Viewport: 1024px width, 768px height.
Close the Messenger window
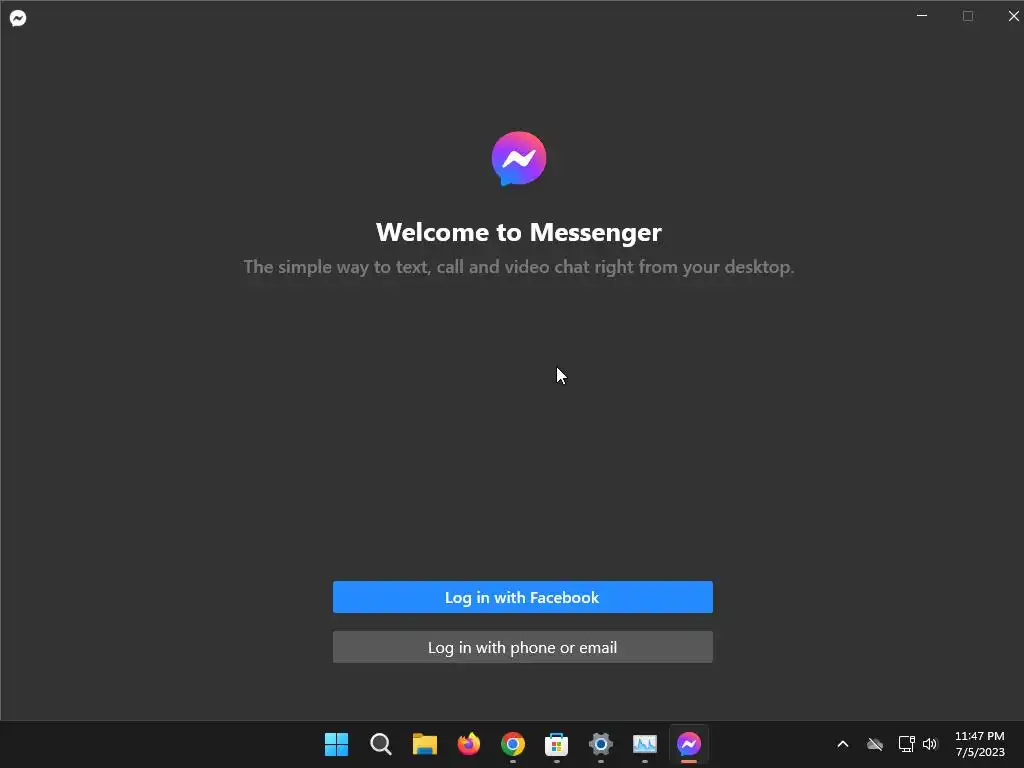(1013, 16)
